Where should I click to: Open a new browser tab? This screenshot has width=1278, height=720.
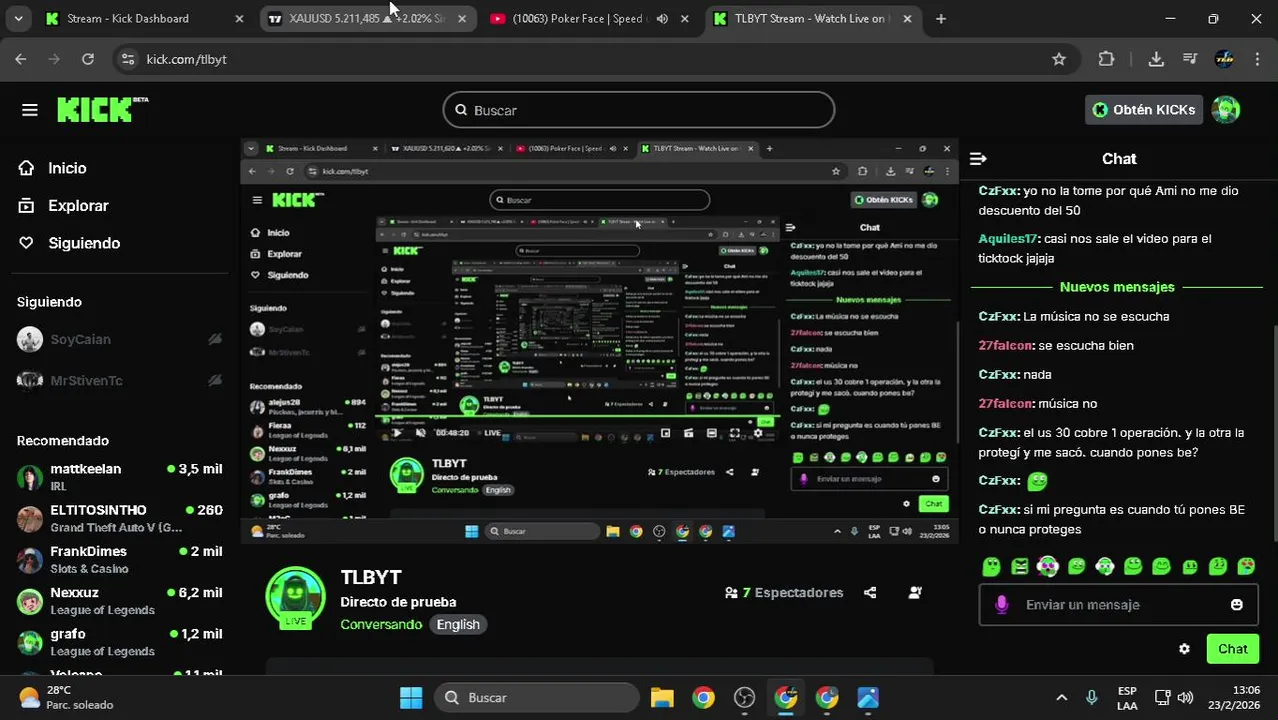[x=941, y=19]
